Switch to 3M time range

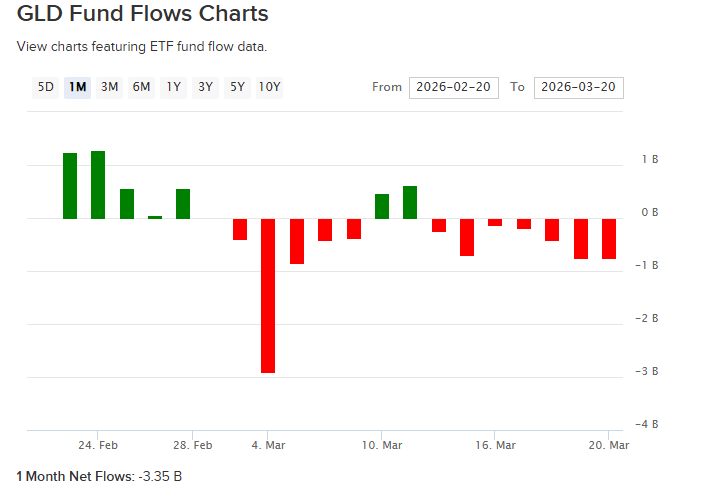click(x=109, y=87)
